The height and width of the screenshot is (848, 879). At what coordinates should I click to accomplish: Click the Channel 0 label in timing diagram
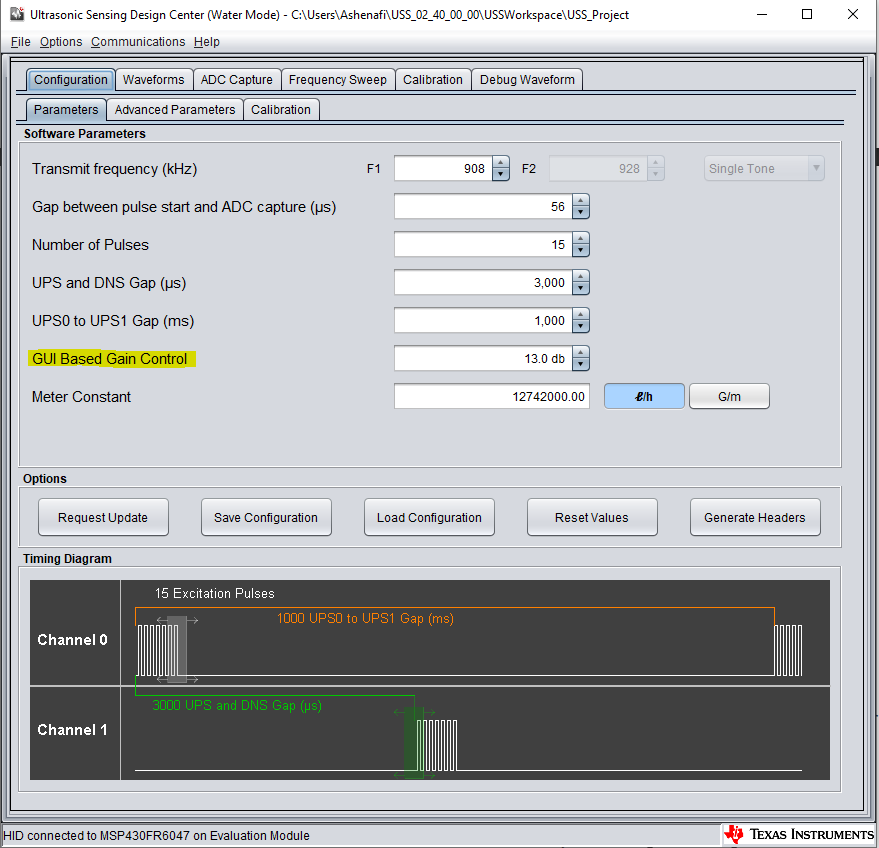[x=72, y=640]
